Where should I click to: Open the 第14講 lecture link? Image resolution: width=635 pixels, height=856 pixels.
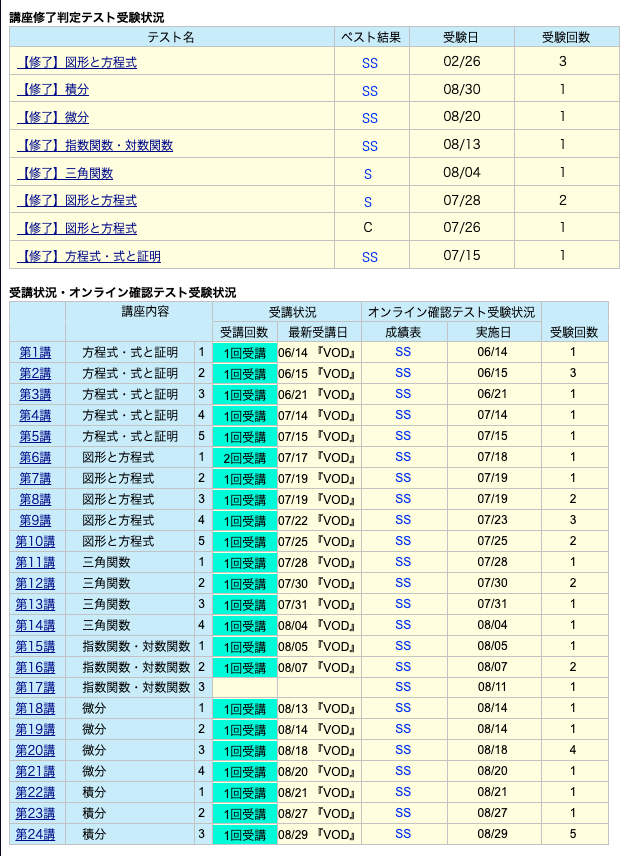pyautogui.click(x=35, y=625)
